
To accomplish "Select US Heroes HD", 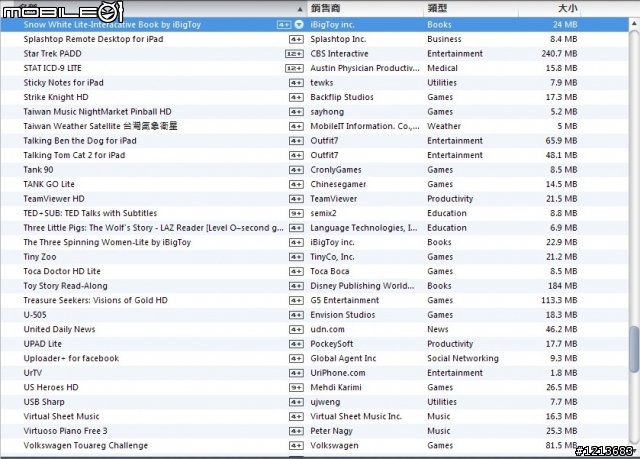I will point(51,387).
